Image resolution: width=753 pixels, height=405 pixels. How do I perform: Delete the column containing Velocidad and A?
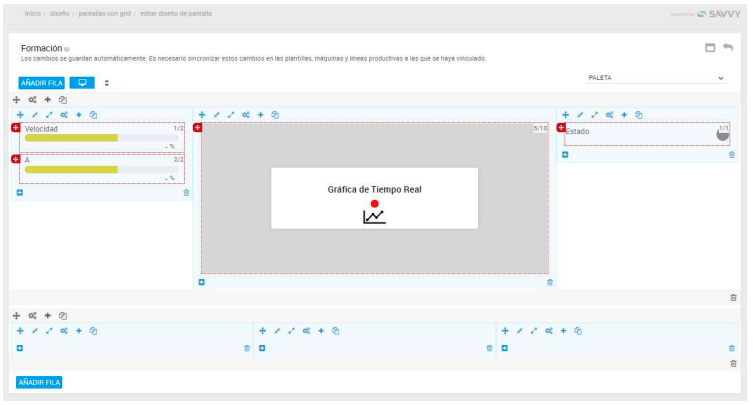click(x=186, y=193)
